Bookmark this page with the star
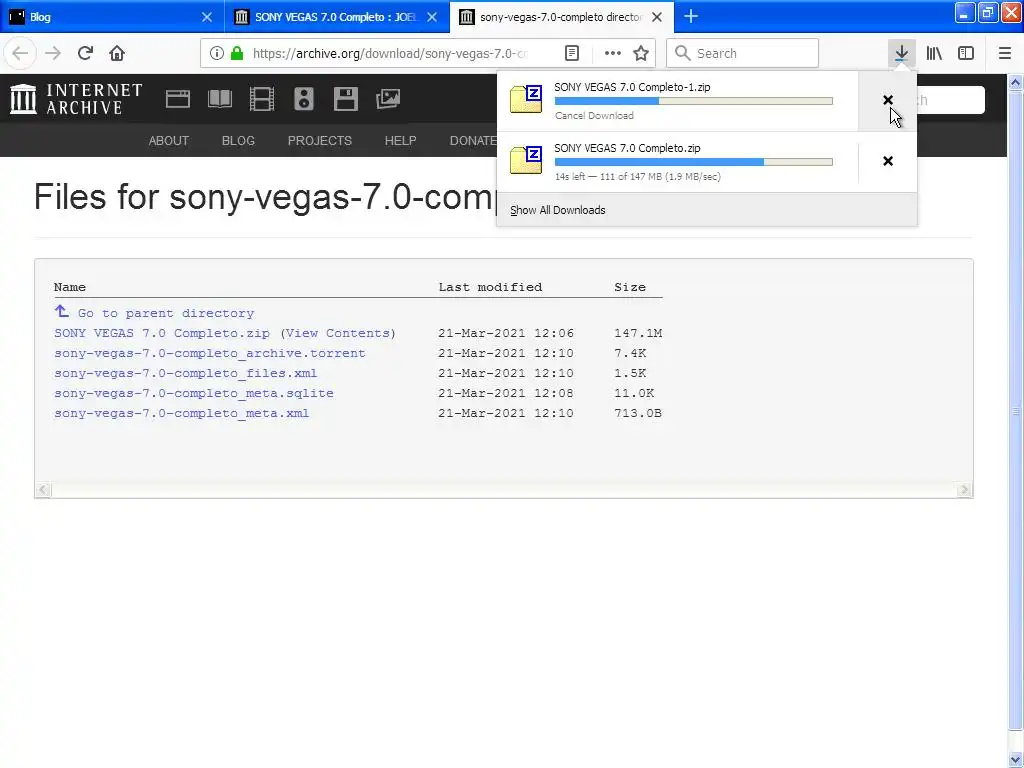 (x=641, y=53)
